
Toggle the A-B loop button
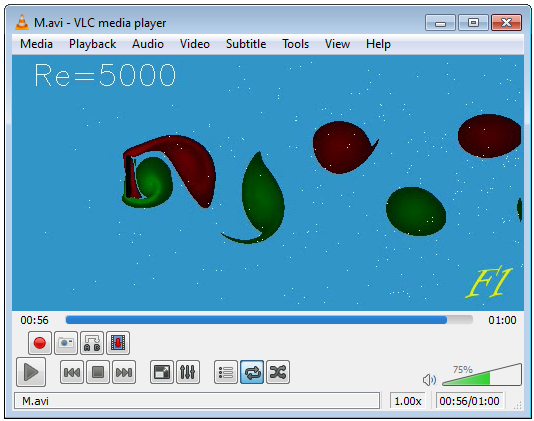[92, 343]
